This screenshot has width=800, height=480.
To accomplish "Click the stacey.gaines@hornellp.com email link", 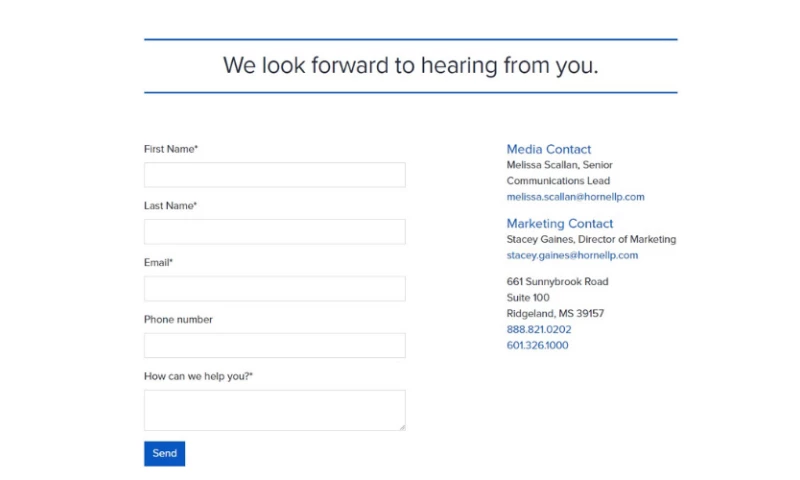I will tap(572, 255).
